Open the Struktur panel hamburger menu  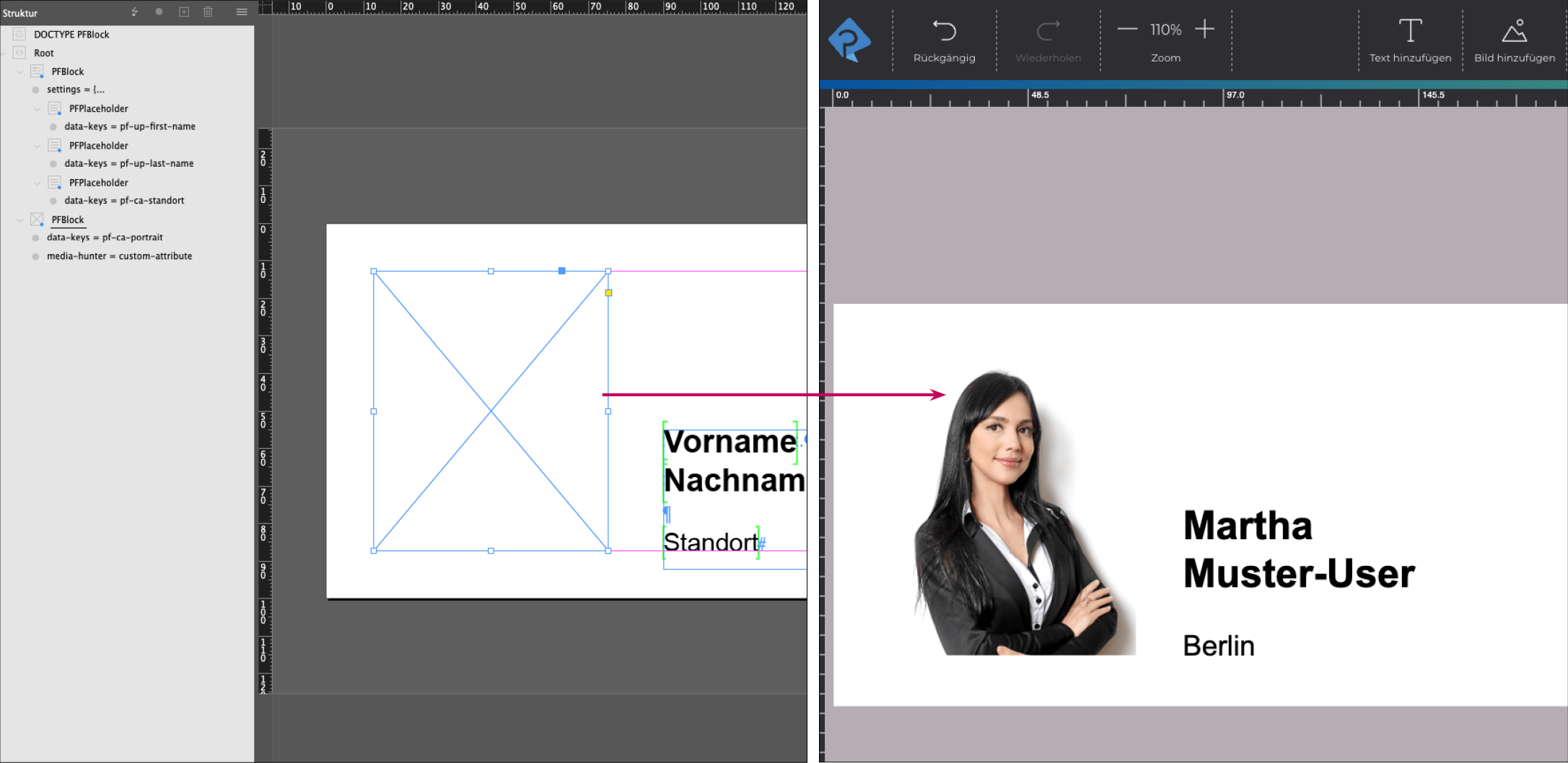[242, 12]
